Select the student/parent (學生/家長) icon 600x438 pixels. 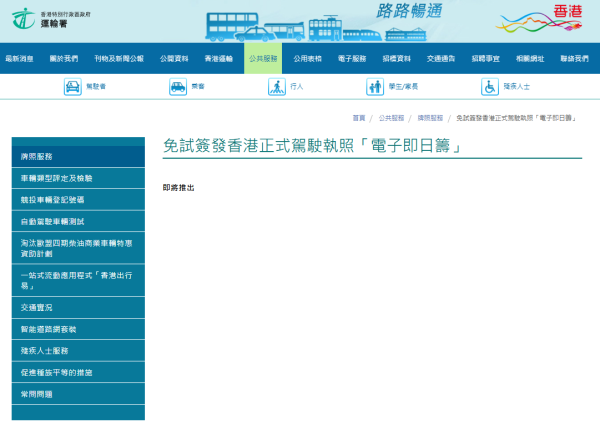click(x=375, y=87)
